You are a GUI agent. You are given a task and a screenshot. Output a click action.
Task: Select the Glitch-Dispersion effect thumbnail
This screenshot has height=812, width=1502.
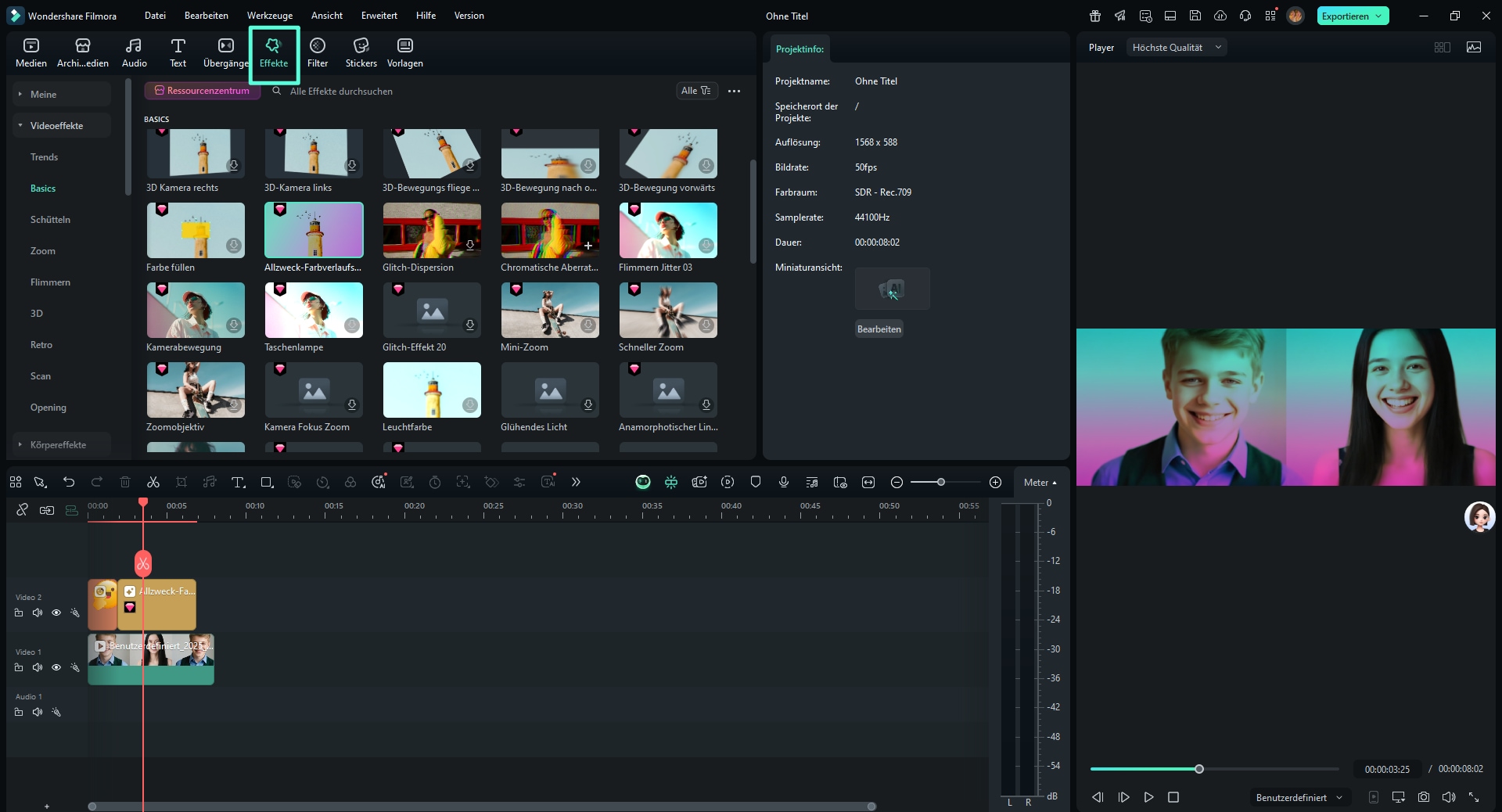432,230
